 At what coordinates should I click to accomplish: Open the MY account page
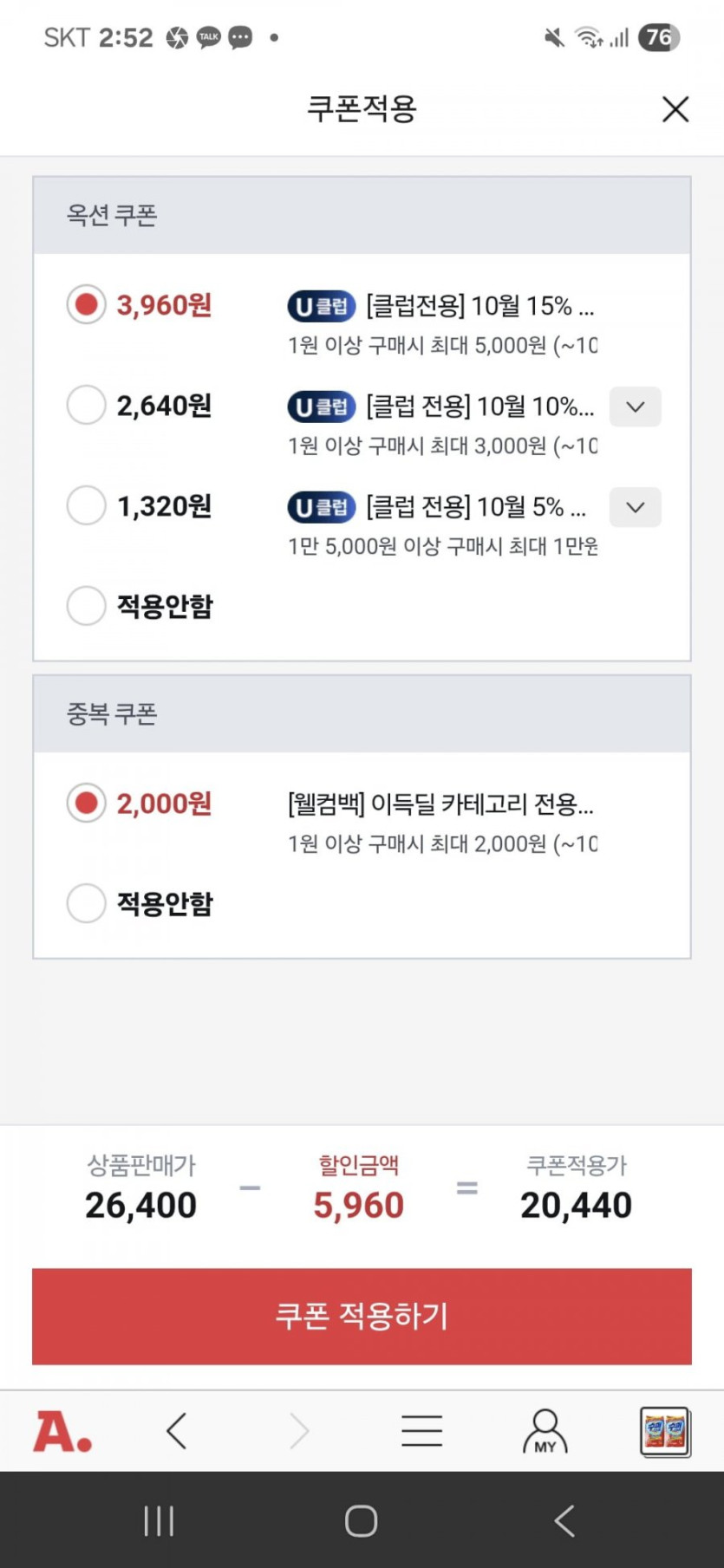coord(545,1431)
